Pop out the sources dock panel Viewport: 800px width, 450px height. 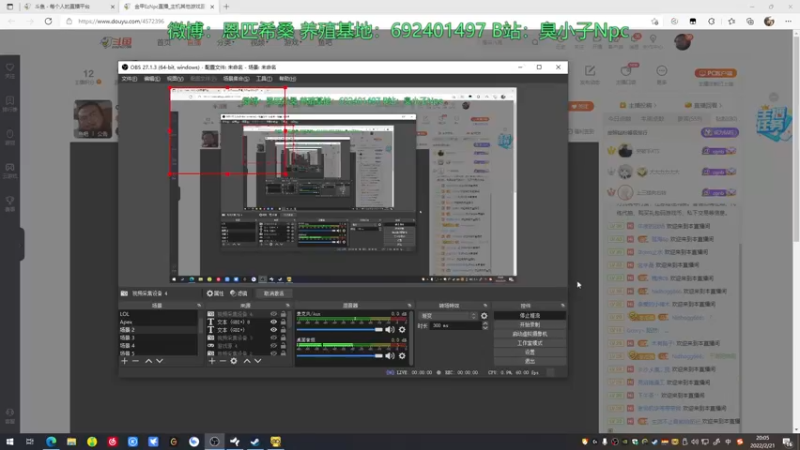[x=288, y=306]
